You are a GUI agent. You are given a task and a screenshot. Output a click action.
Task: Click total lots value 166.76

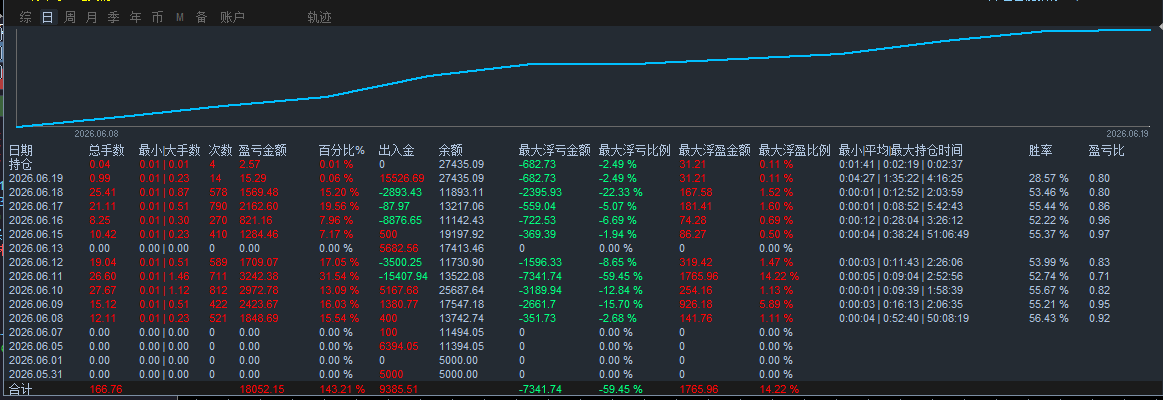click(106, 389)
